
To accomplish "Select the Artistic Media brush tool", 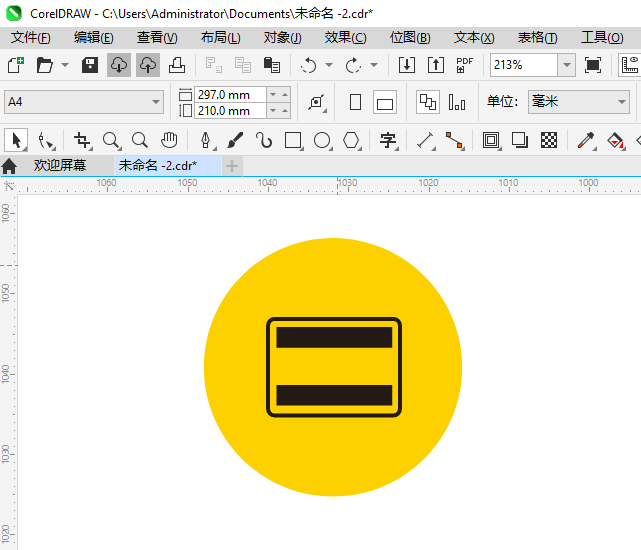I will [235, 141].
